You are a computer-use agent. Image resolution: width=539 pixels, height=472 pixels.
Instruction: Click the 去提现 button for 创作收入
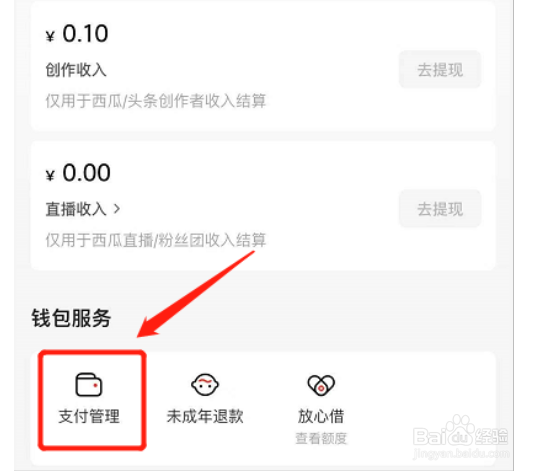440,69
